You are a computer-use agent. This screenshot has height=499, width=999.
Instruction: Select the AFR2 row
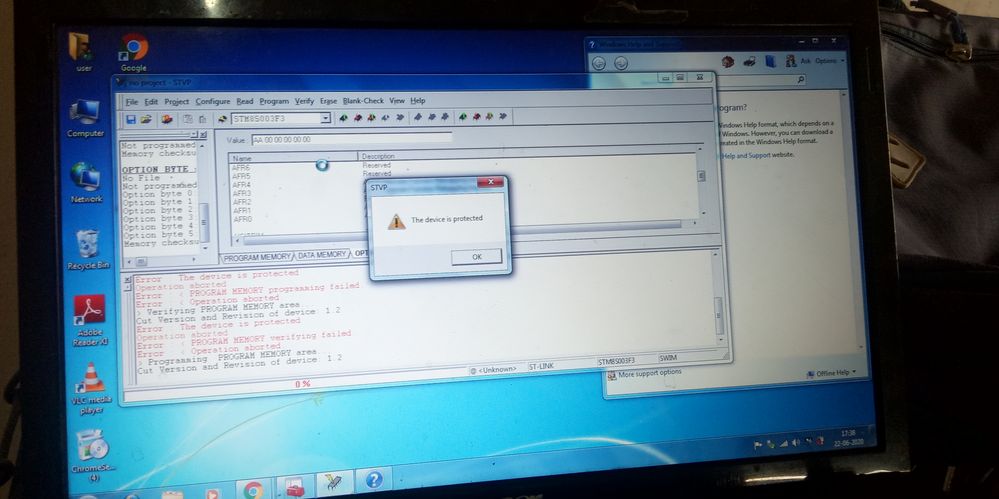click(242, 202)
